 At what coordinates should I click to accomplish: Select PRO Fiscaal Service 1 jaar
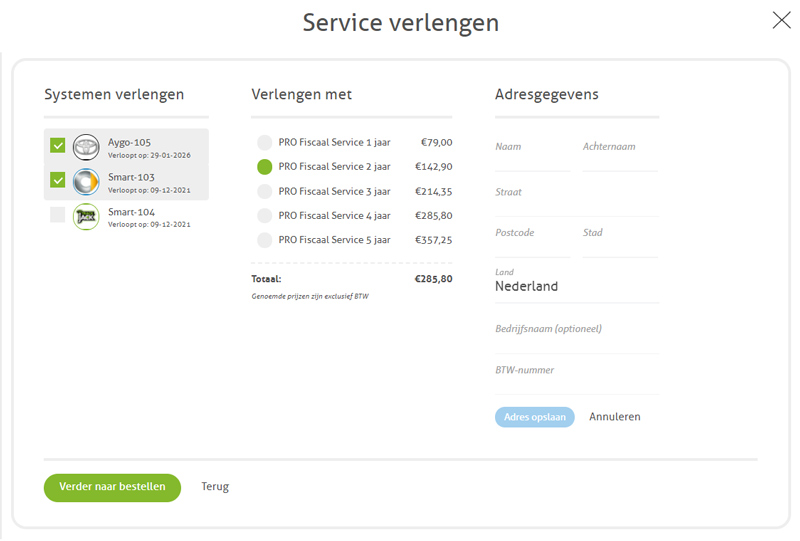tap(264, 142)
